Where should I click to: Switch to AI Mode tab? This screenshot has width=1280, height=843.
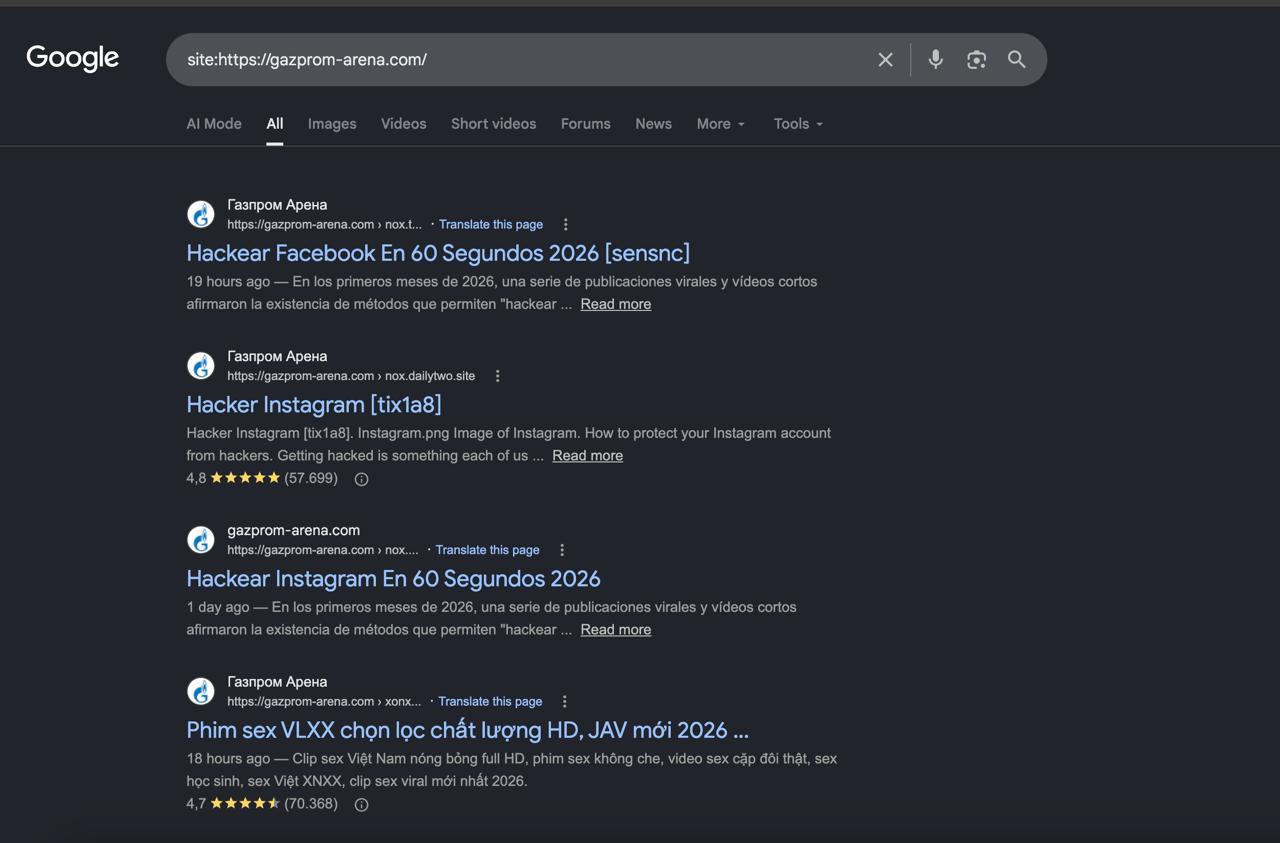(214, 124)
